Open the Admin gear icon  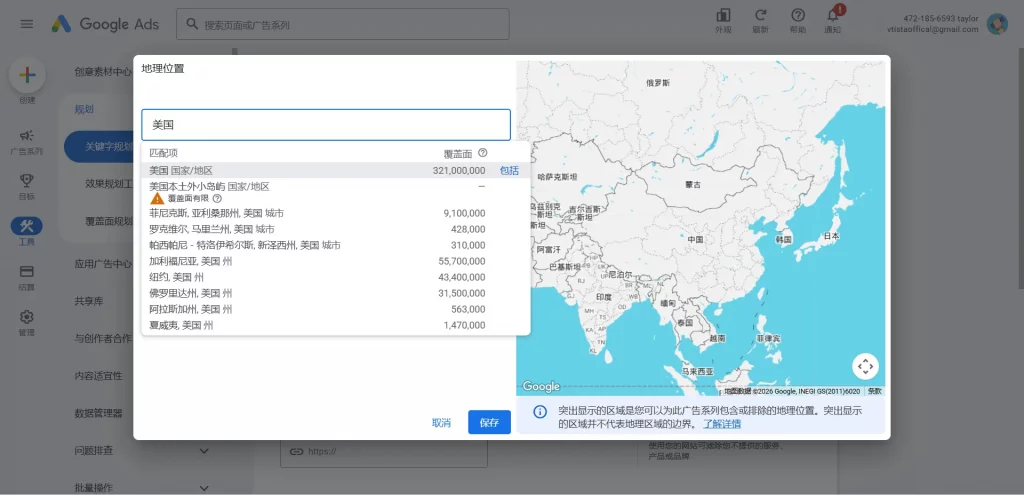tap(27, 317)
